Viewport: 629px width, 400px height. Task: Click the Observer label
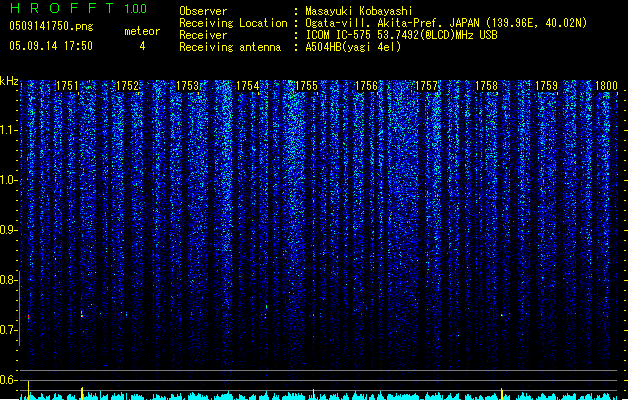click(x=203, y=11)
